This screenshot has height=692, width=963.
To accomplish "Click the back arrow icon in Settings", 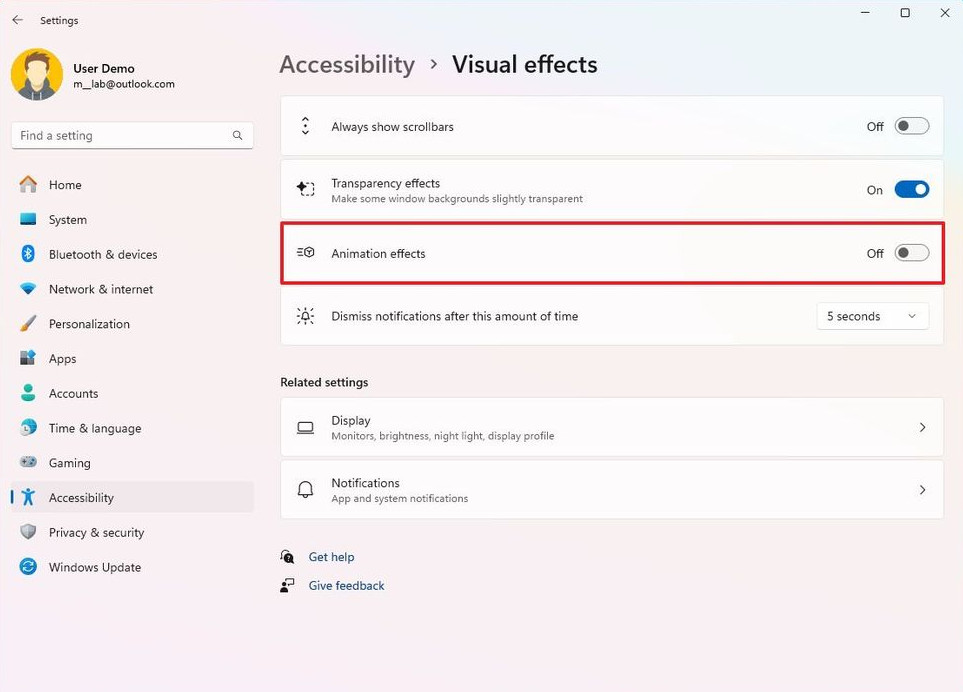I will 17,20.
